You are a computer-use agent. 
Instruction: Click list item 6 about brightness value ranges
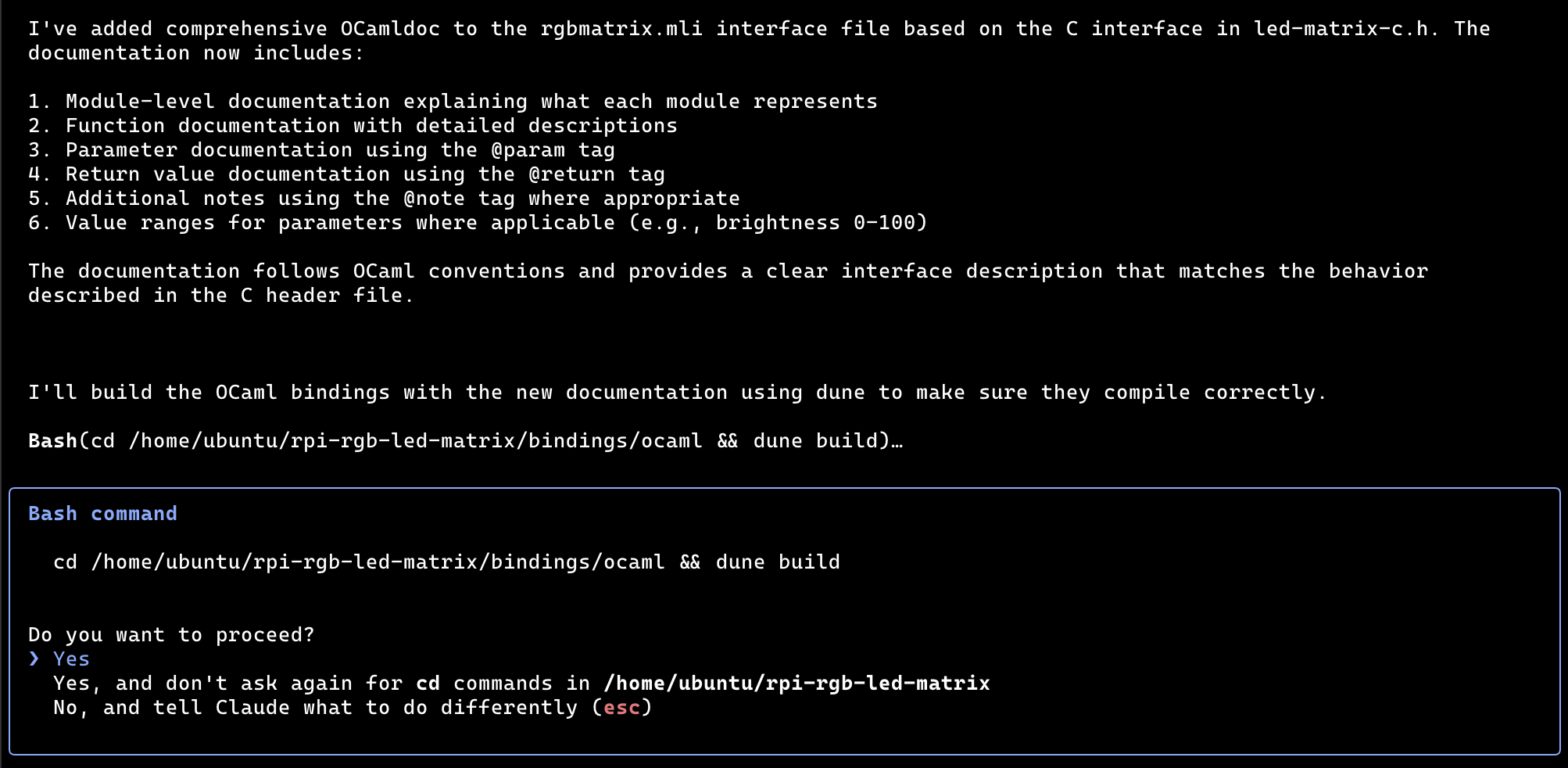tap(478, 223)
